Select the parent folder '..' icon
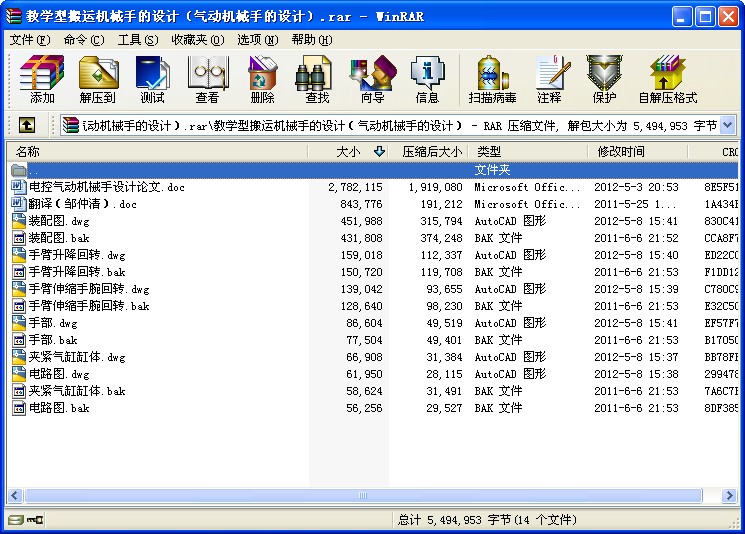This screenshot has height=534, width=745. [19, 170]
